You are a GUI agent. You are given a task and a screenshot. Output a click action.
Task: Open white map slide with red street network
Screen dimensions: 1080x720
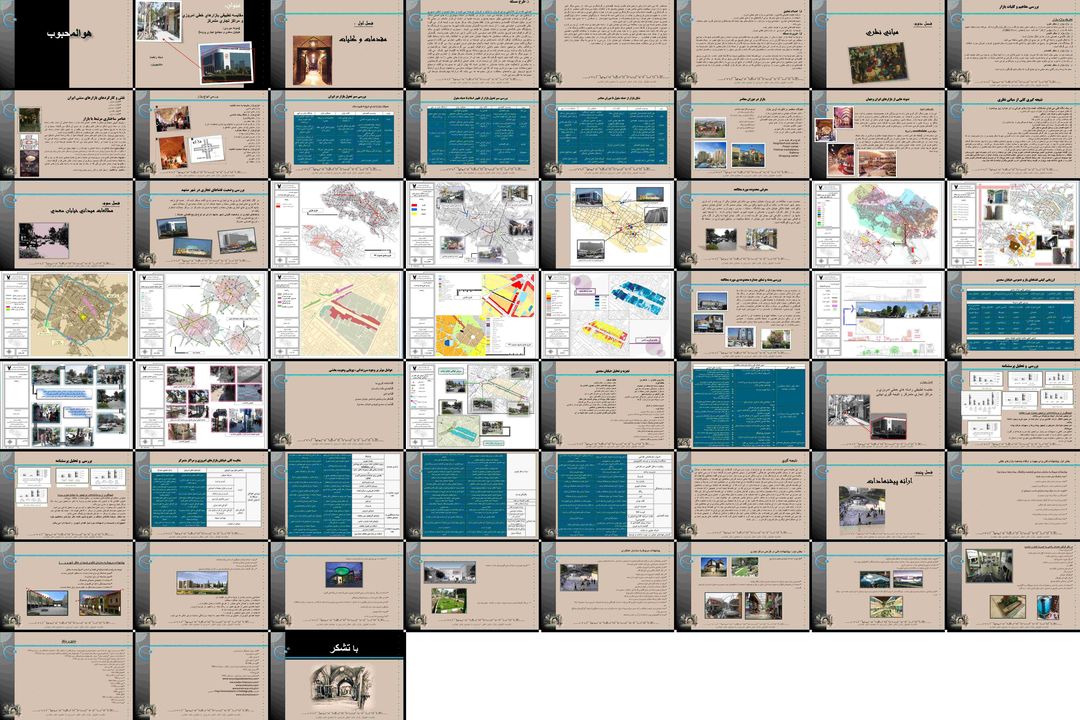point(337,225)
